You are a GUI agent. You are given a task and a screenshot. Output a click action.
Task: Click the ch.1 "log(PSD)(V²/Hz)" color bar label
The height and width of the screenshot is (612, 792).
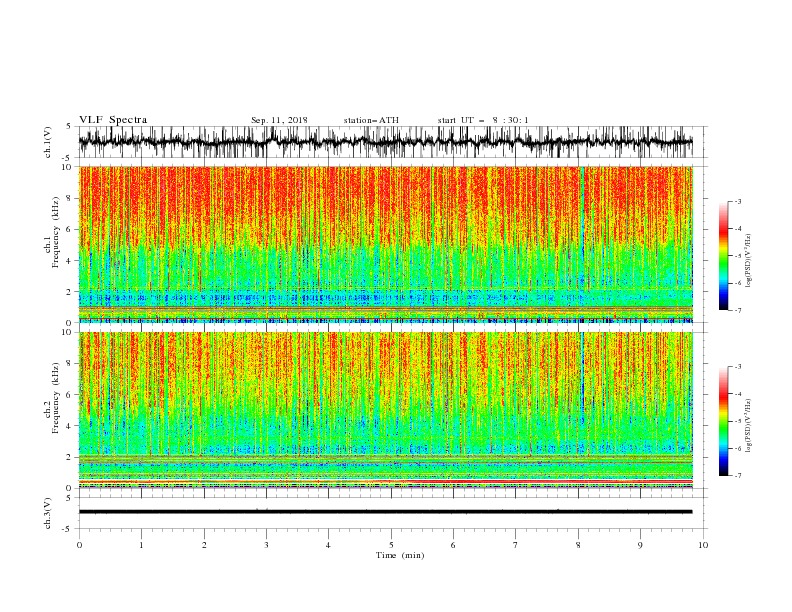pos(749,261)
